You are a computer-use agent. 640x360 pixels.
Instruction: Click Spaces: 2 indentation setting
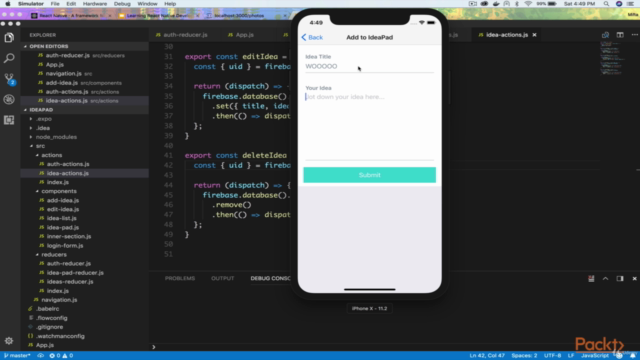click(x=524, y=356)
